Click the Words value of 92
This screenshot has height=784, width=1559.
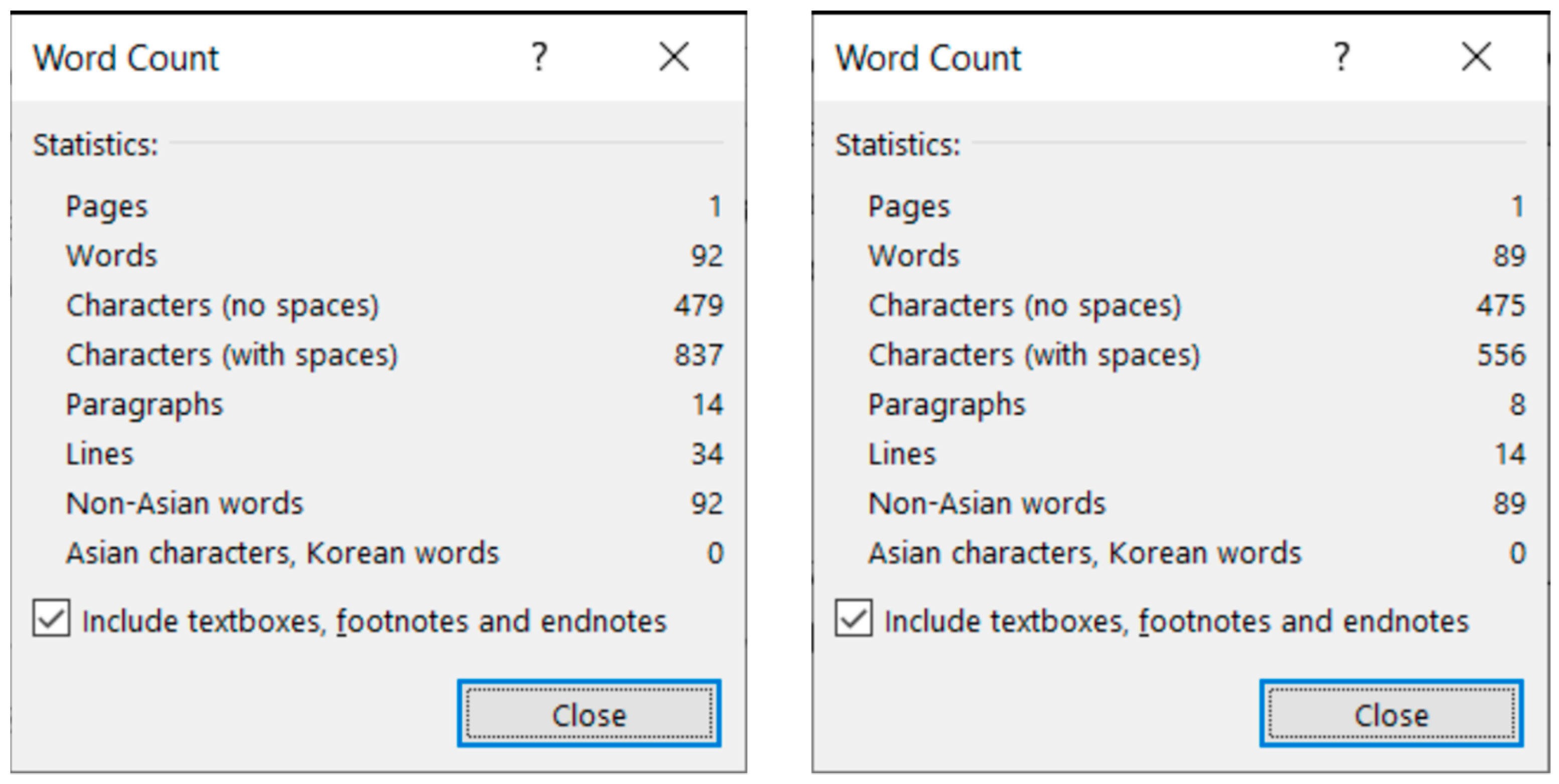[706, 256]
